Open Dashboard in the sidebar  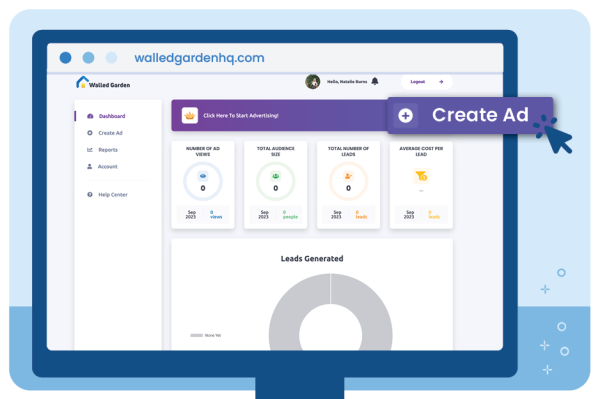point(112,116)
